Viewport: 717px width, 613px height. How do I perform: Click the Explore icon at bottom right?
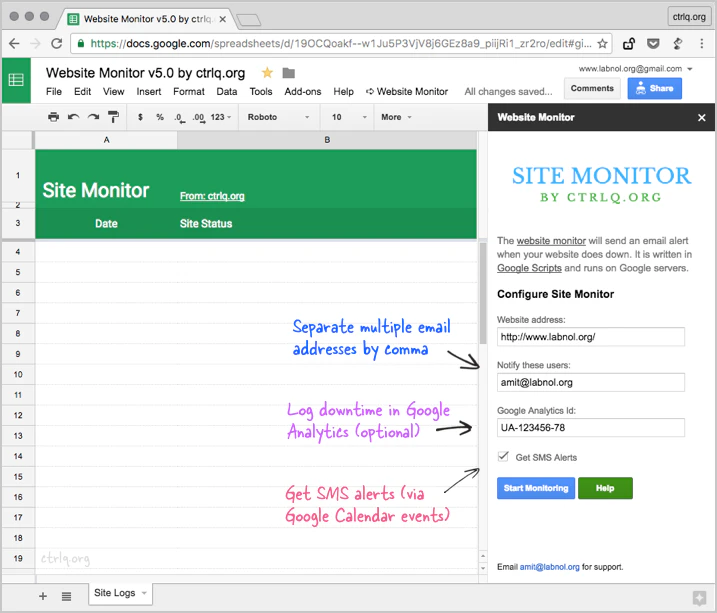point(699,598)
